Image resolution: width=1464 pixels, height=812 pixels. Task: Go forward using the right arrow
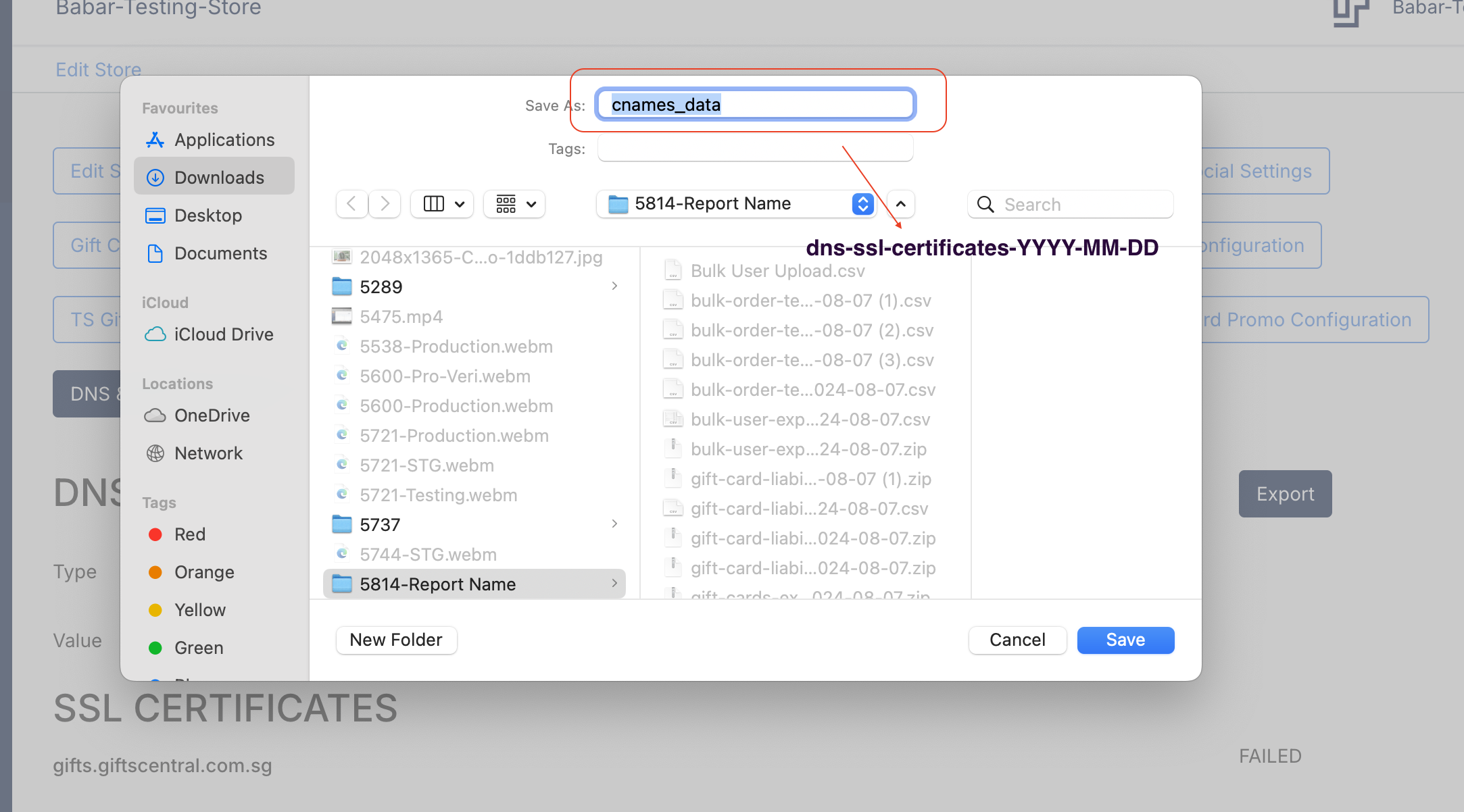(385, 204)
